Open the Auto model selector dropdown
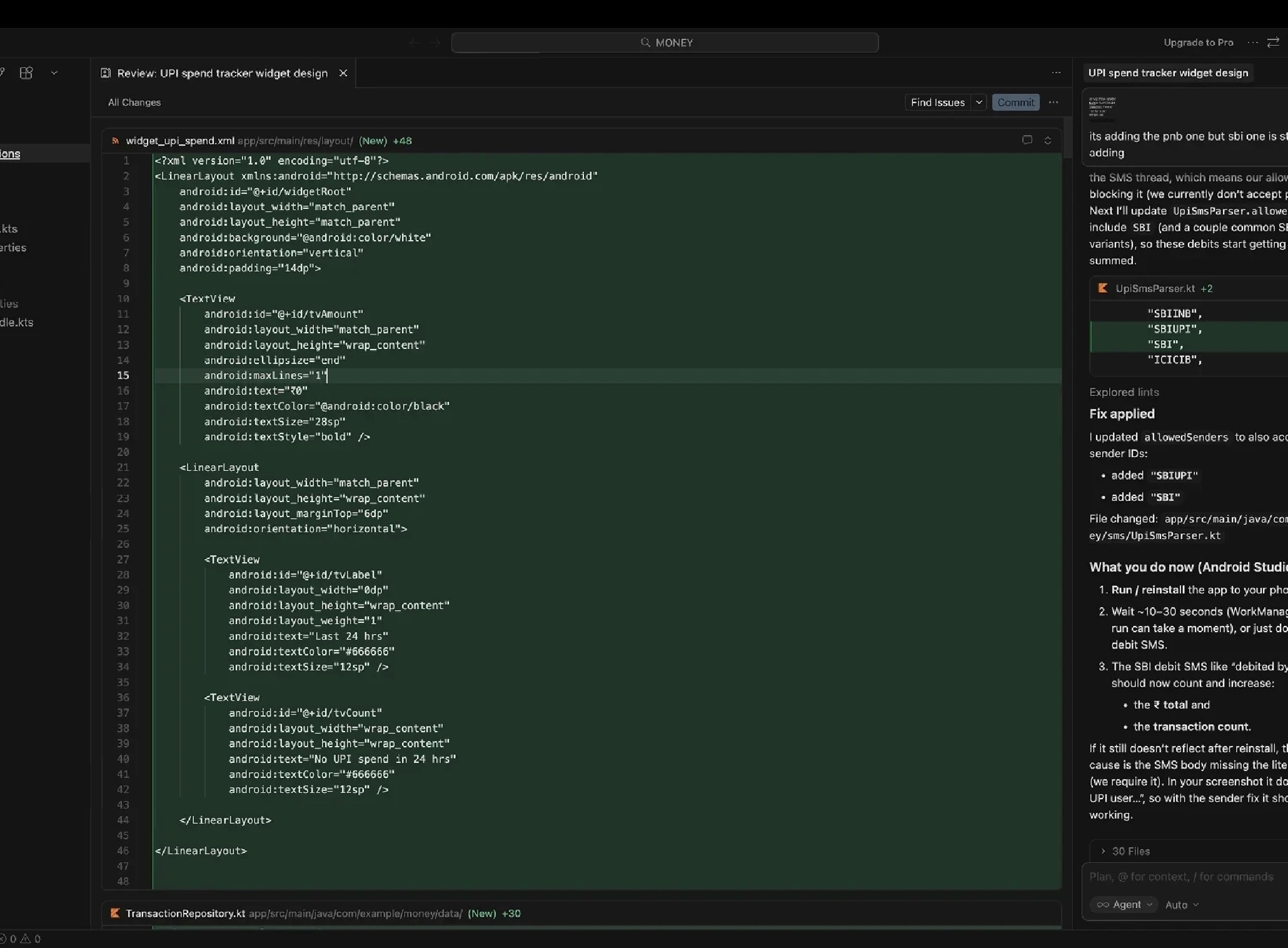Screen dimensions: 1288x948 pyautogui.click(x=1182, y=904)
